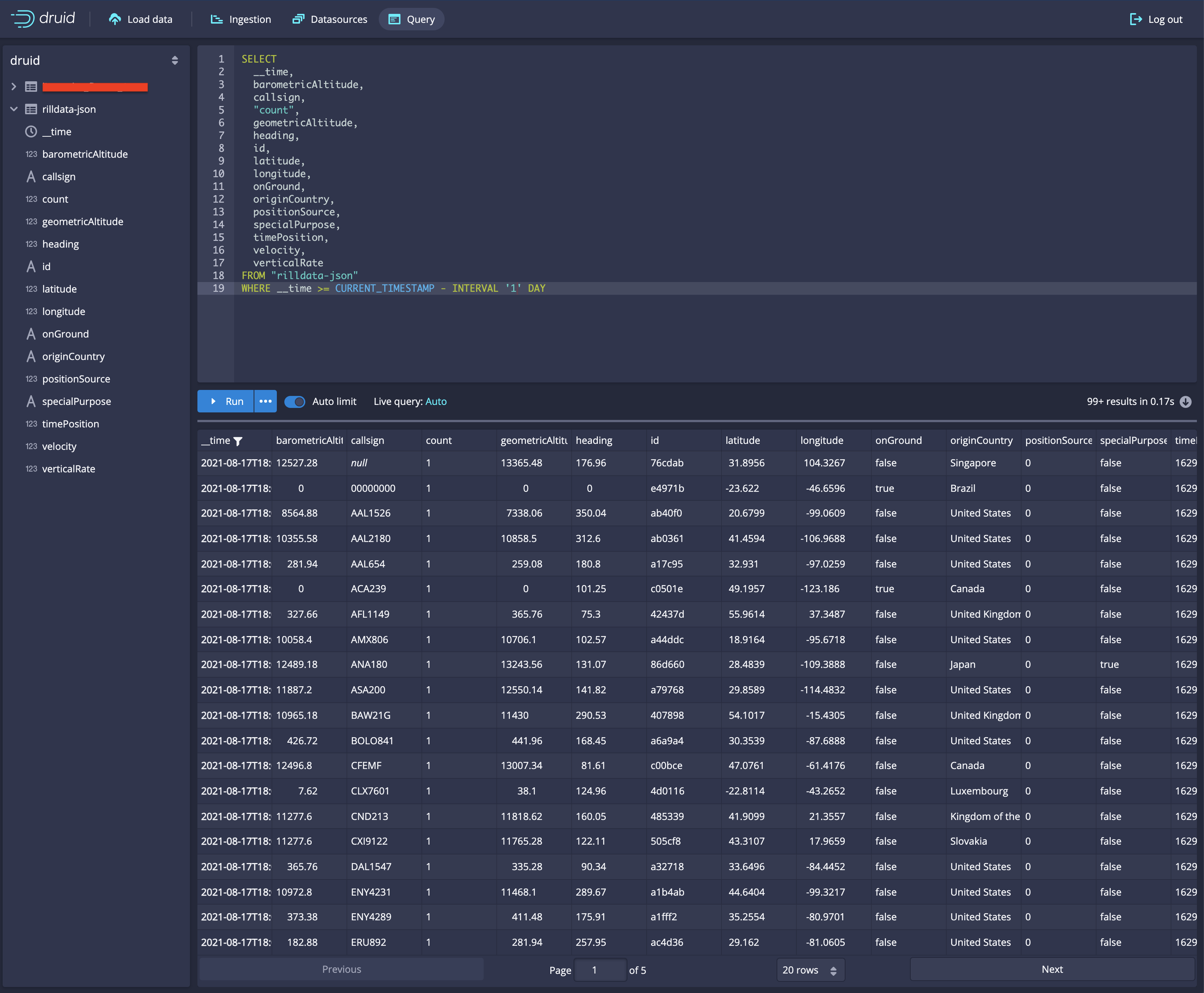
Task: Click the numeric icon next to barometricAltitude
Action: point(31,154)
